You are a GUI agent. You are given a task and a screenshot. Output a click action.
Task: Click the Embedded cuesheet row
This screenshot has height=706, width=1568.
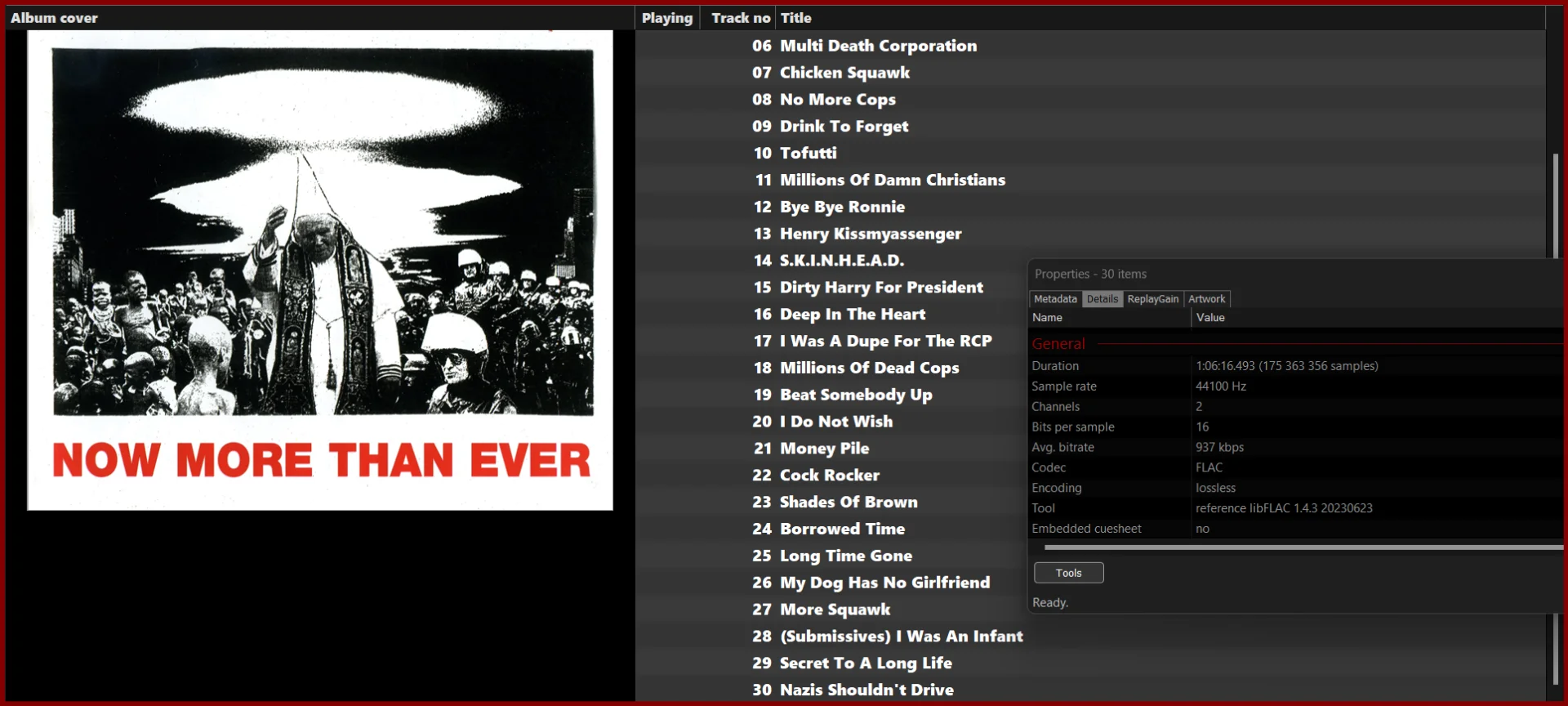[1296, 529]
